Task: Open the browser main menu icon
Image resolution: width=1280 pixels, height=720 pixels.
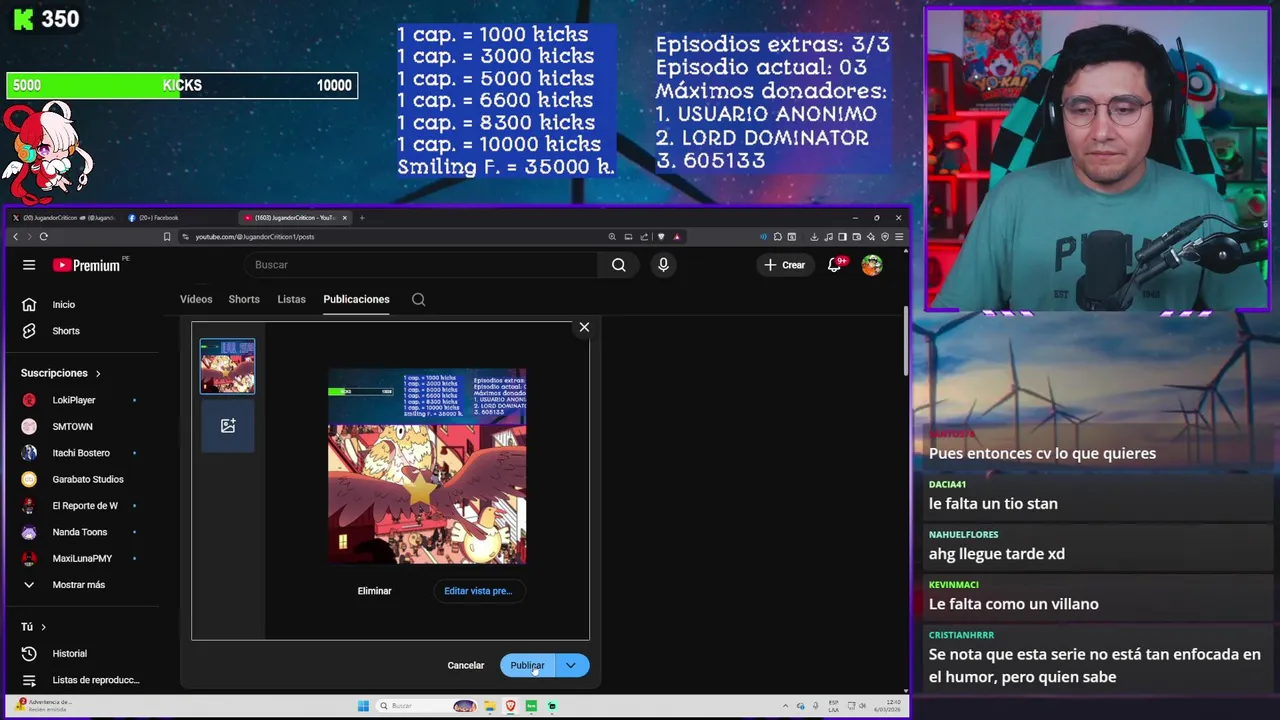Action: [x=899, y=237]
